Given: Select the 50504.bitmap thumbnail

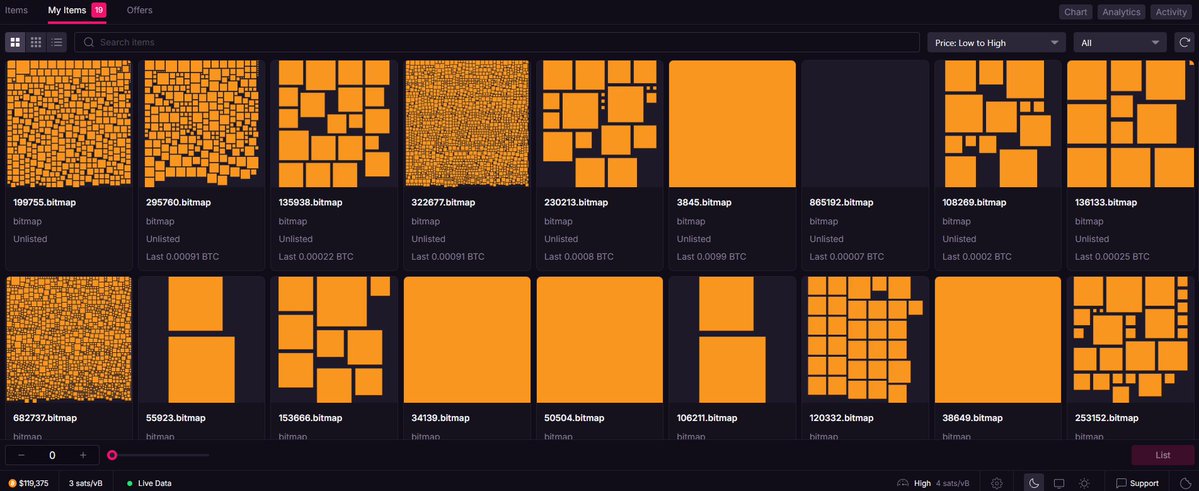Looking at the screenshot, I should click(600, 340).
